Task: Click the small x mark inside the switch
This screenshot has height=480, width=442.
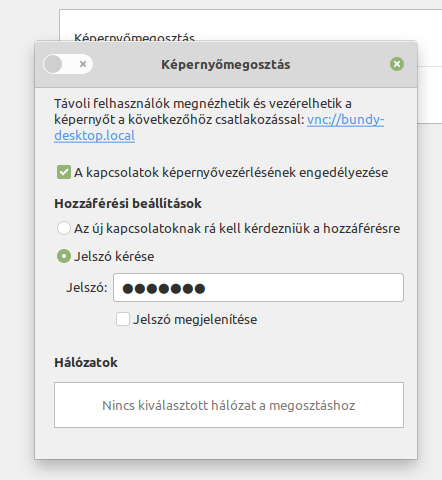Action: 83,64
